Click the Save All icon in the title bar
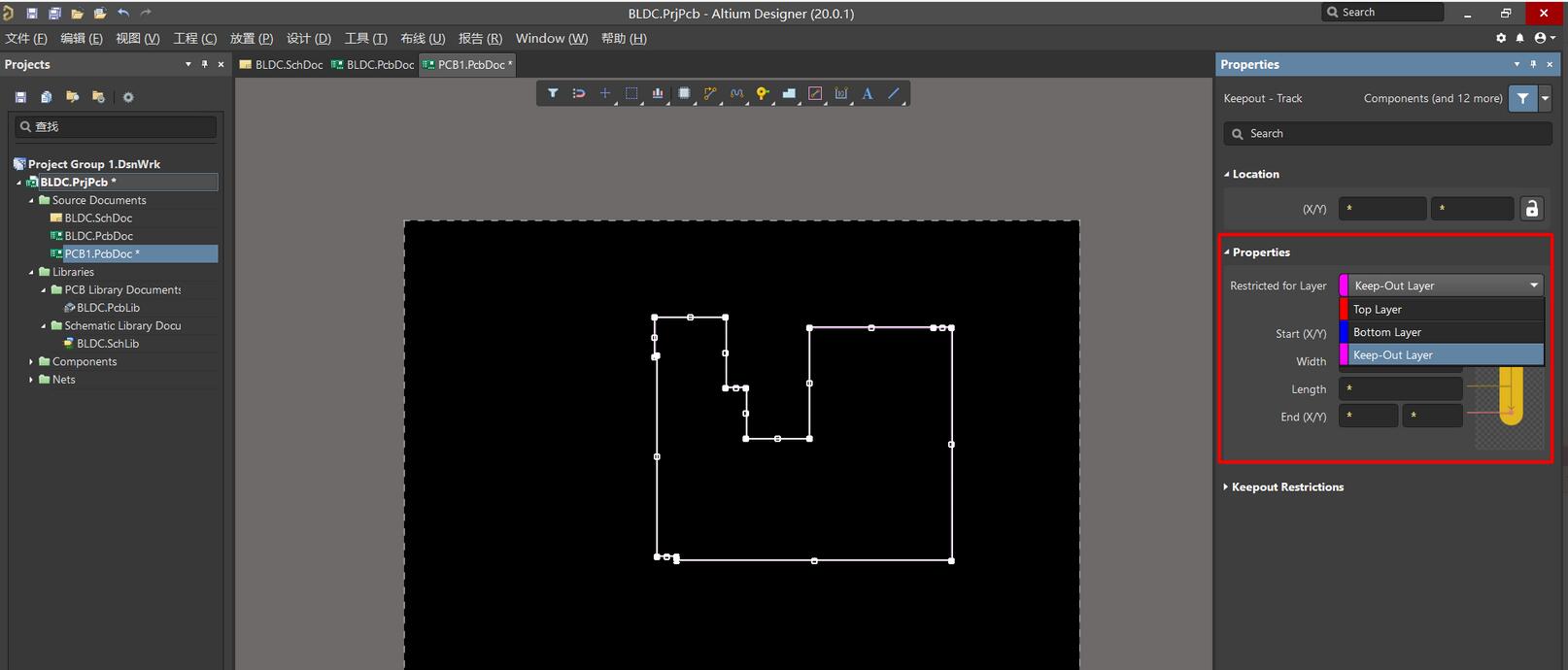The width and height of the screenshot is (1568, 670). (x=54, y=14)
